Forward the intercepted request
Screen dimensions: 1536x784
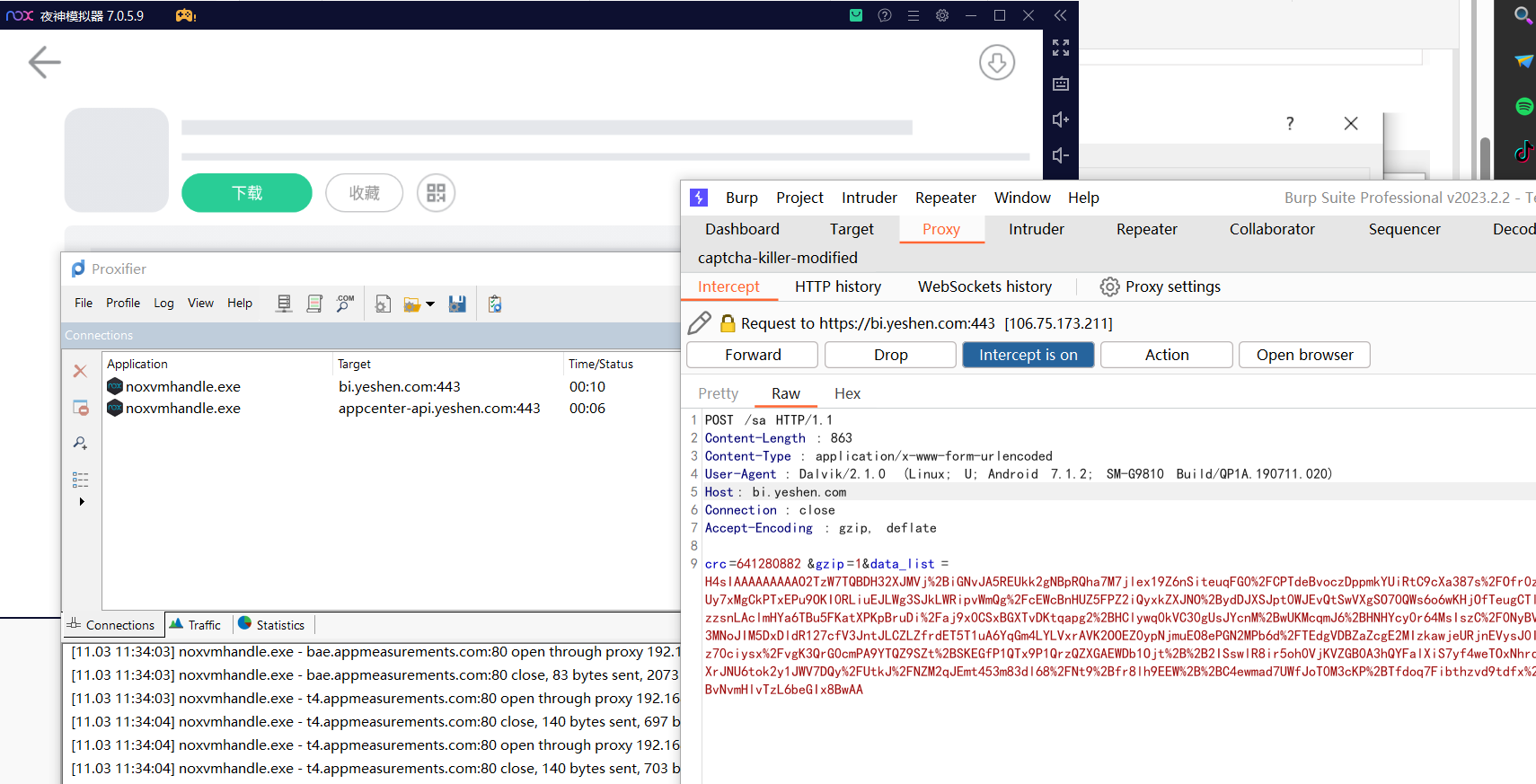(753, 355)
